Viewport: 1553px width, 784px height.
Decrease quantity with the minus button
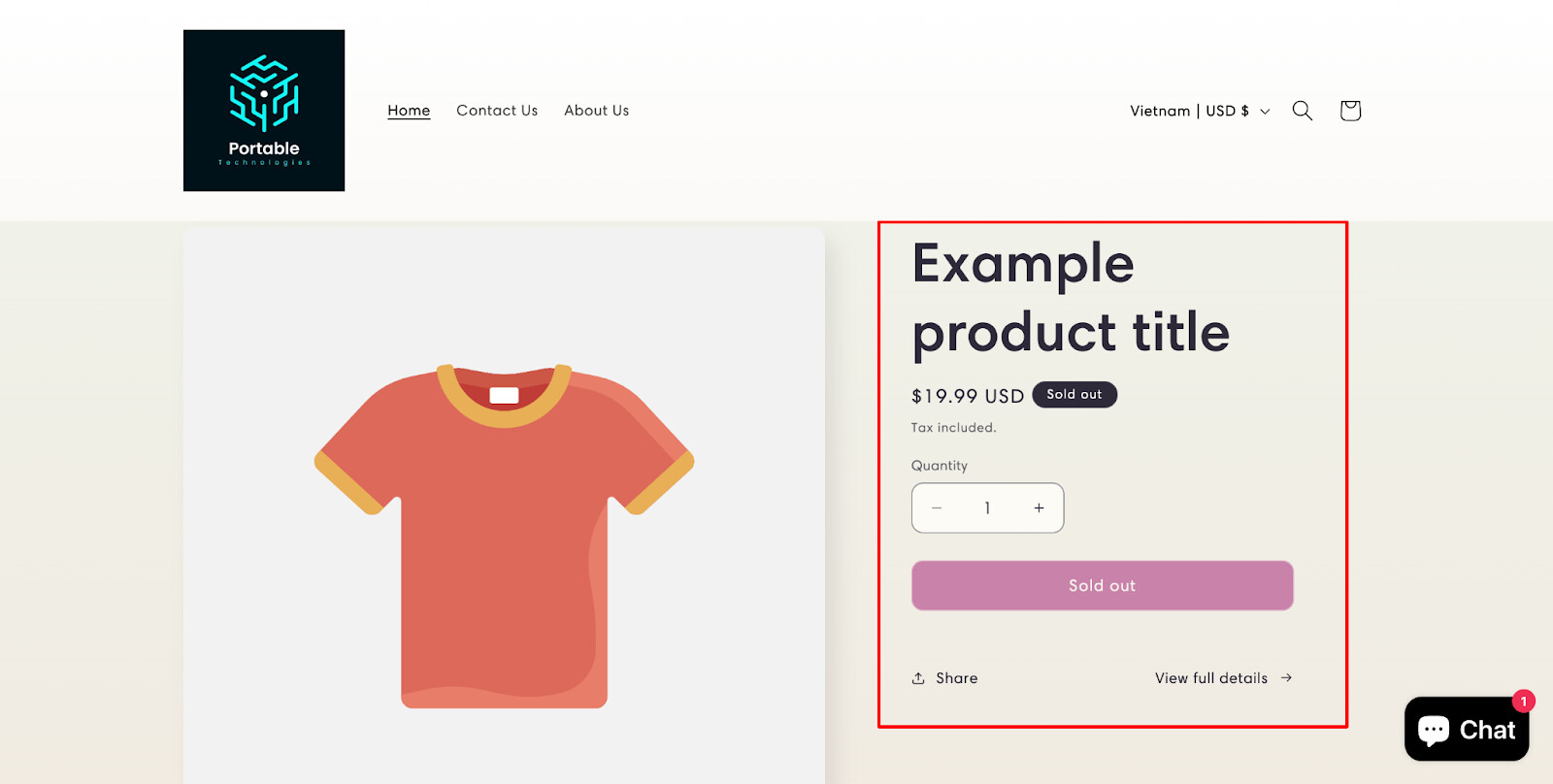(937, 508)
